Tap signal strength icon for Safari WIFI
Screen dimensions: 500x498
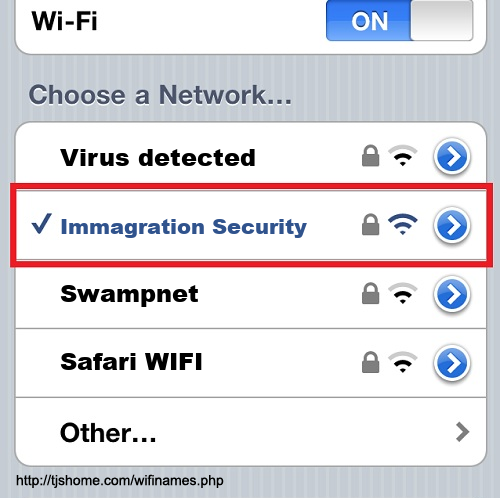(x=403, y=362)
